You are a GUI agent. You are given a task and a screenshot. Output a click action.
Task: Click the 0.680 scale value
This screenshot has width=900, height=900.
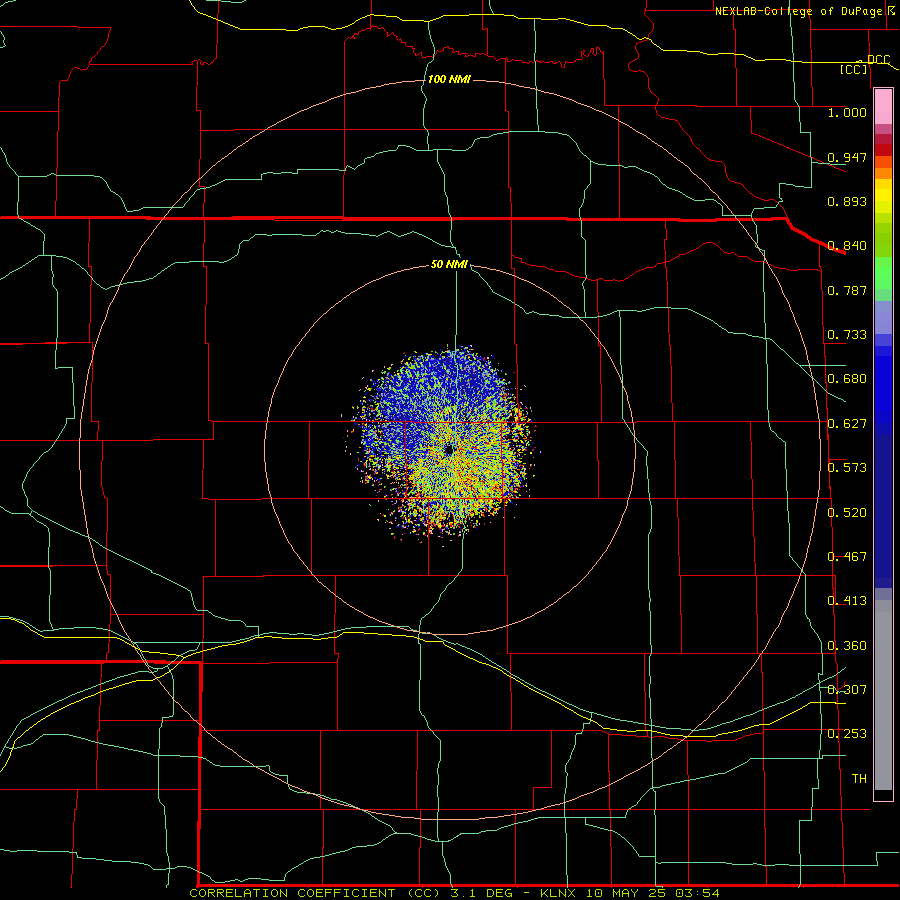(847, 379)
